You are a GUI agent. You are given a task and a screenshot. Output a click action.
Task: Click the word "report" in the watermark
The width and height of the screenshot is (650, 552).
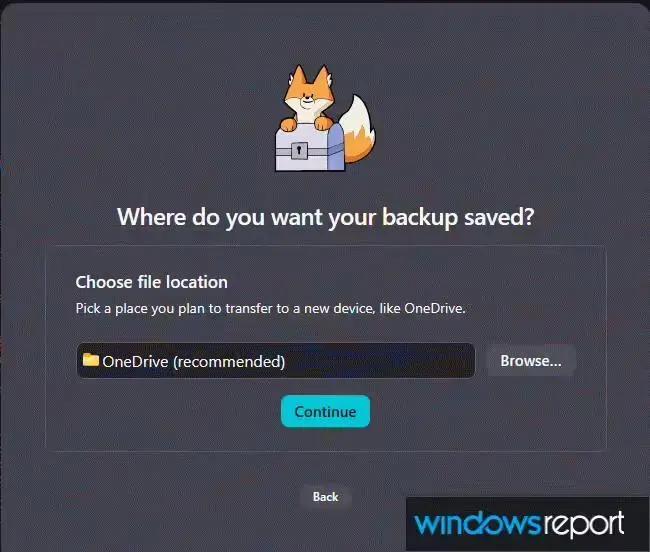point(583,525)
